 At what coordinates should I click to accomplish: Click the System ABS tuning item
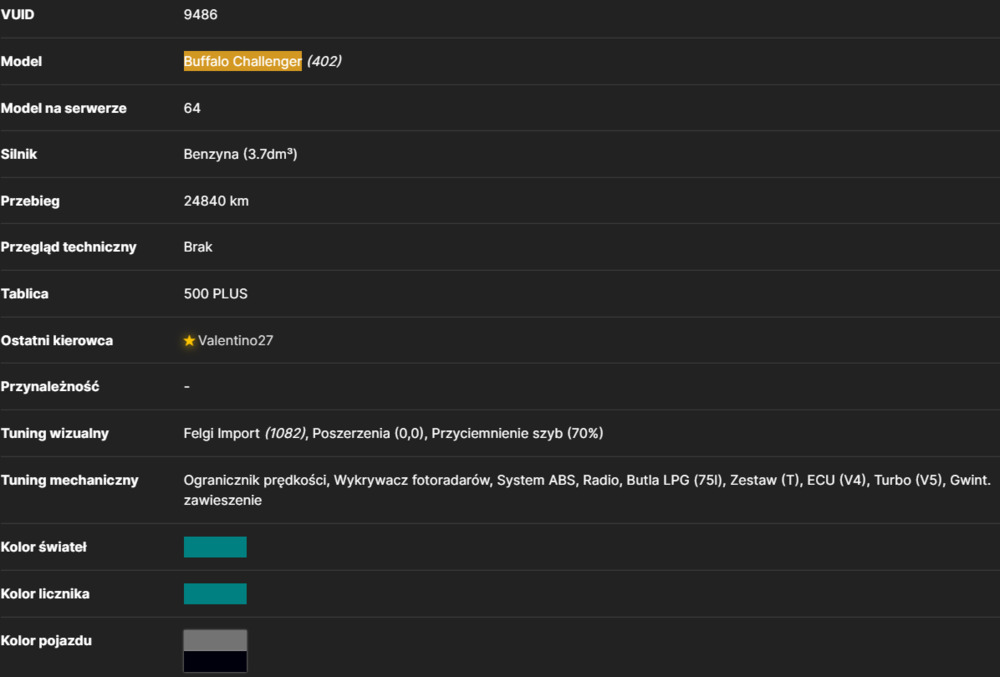click(536, 481)
